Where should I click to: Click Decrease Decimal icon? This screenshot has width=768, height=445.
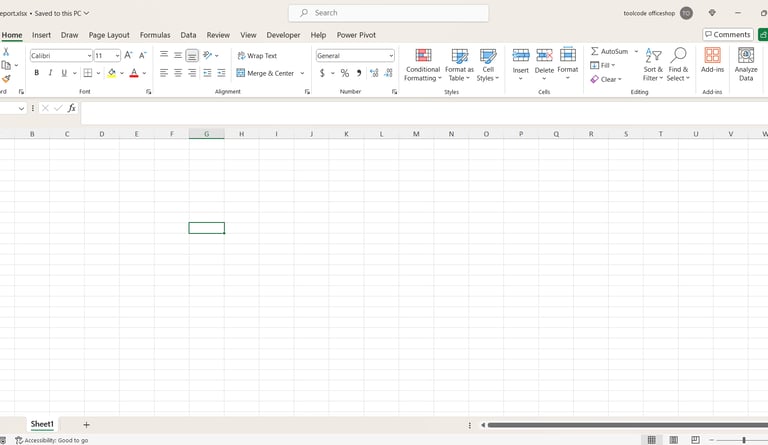click(388, 73)
